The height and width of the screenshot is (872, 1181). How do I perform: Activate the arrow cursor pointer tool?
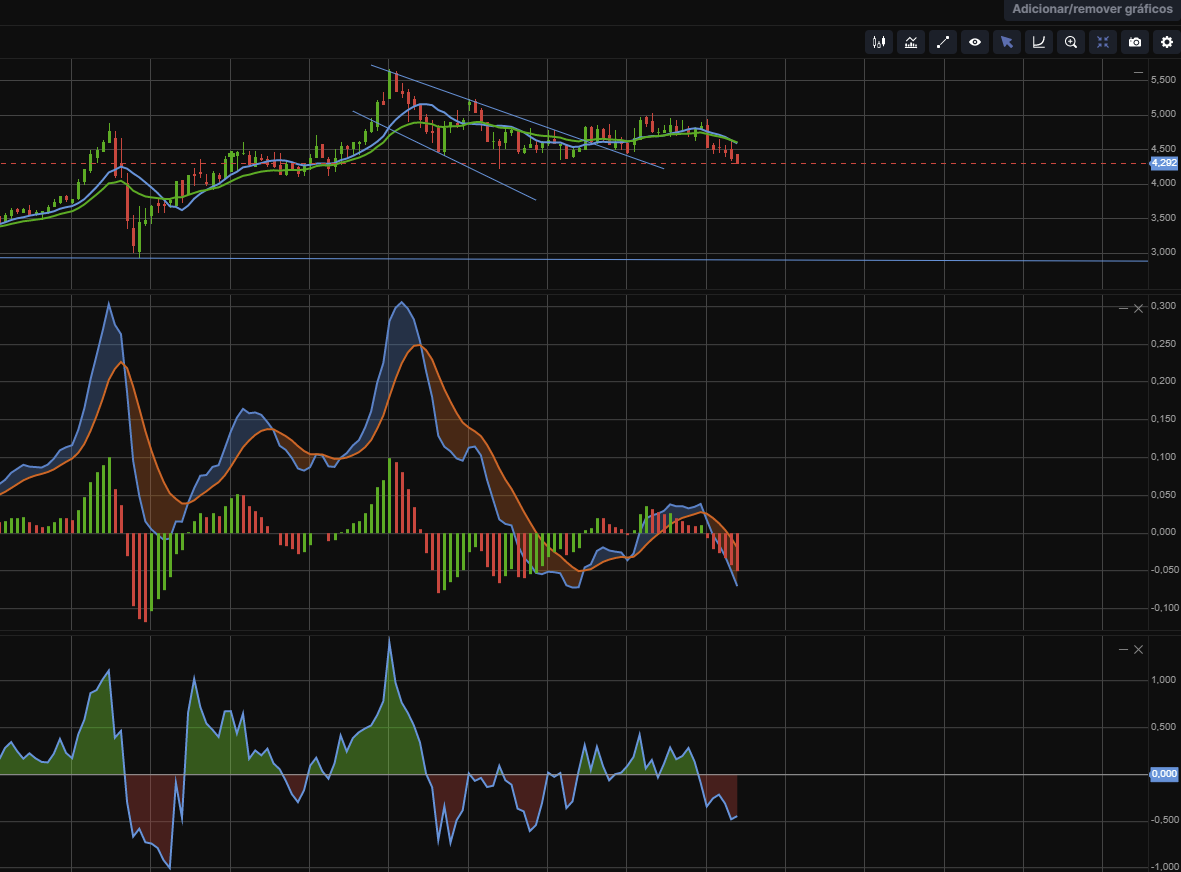tap(1007, 42)
